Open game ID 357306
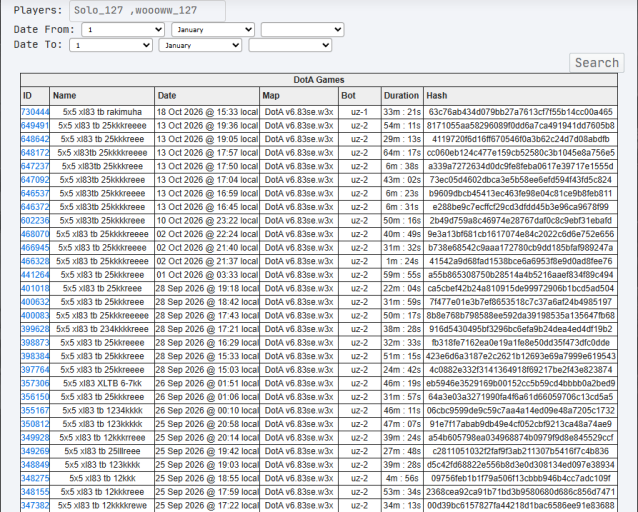This screenshot has width=638, height=512. click(x=35, y=383)
